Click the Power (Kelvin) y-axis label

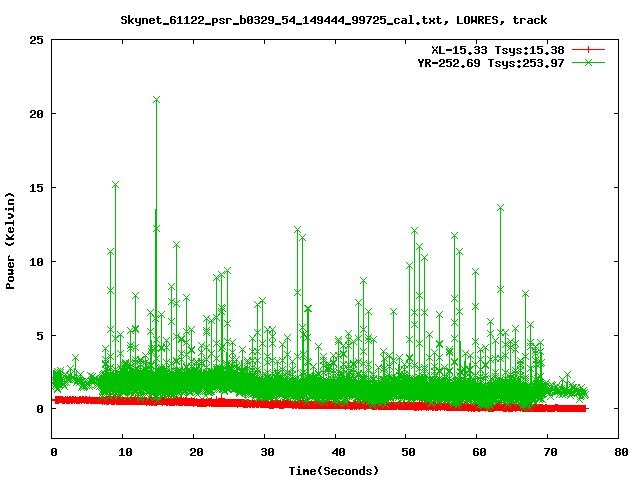pyautogui.click(x=11, y=238)
